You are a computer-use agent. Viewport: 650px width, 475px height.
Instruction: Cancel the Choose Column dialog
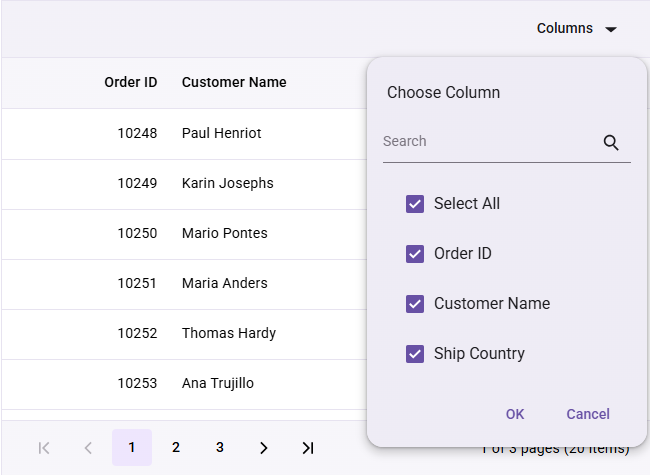pyautogui.click(x=588, y=414)
